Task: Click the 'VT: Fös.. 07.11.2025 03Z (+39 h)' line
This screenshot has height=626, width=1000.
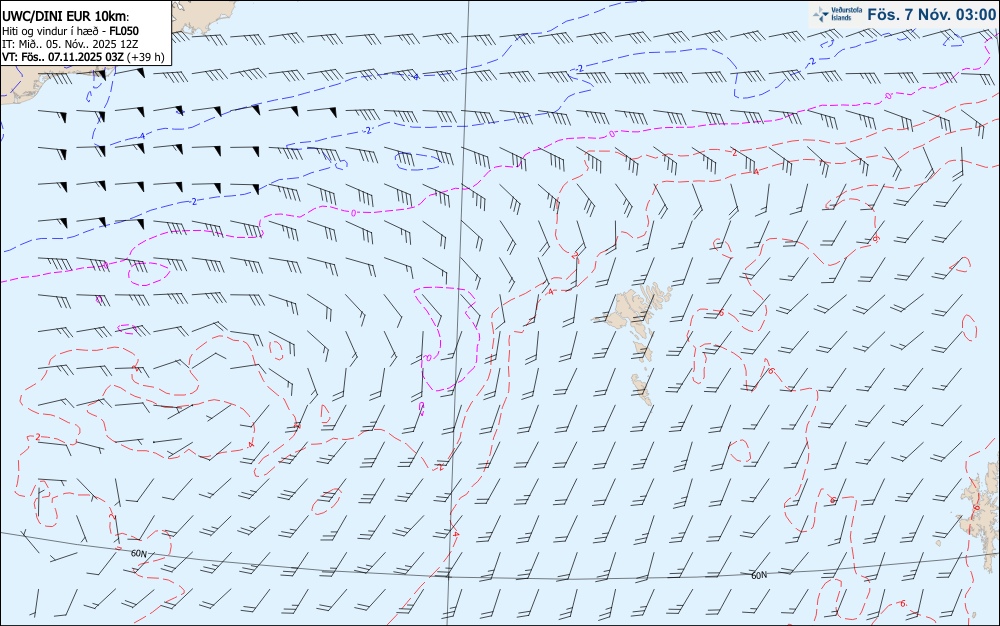Action: tap(83, 57)
